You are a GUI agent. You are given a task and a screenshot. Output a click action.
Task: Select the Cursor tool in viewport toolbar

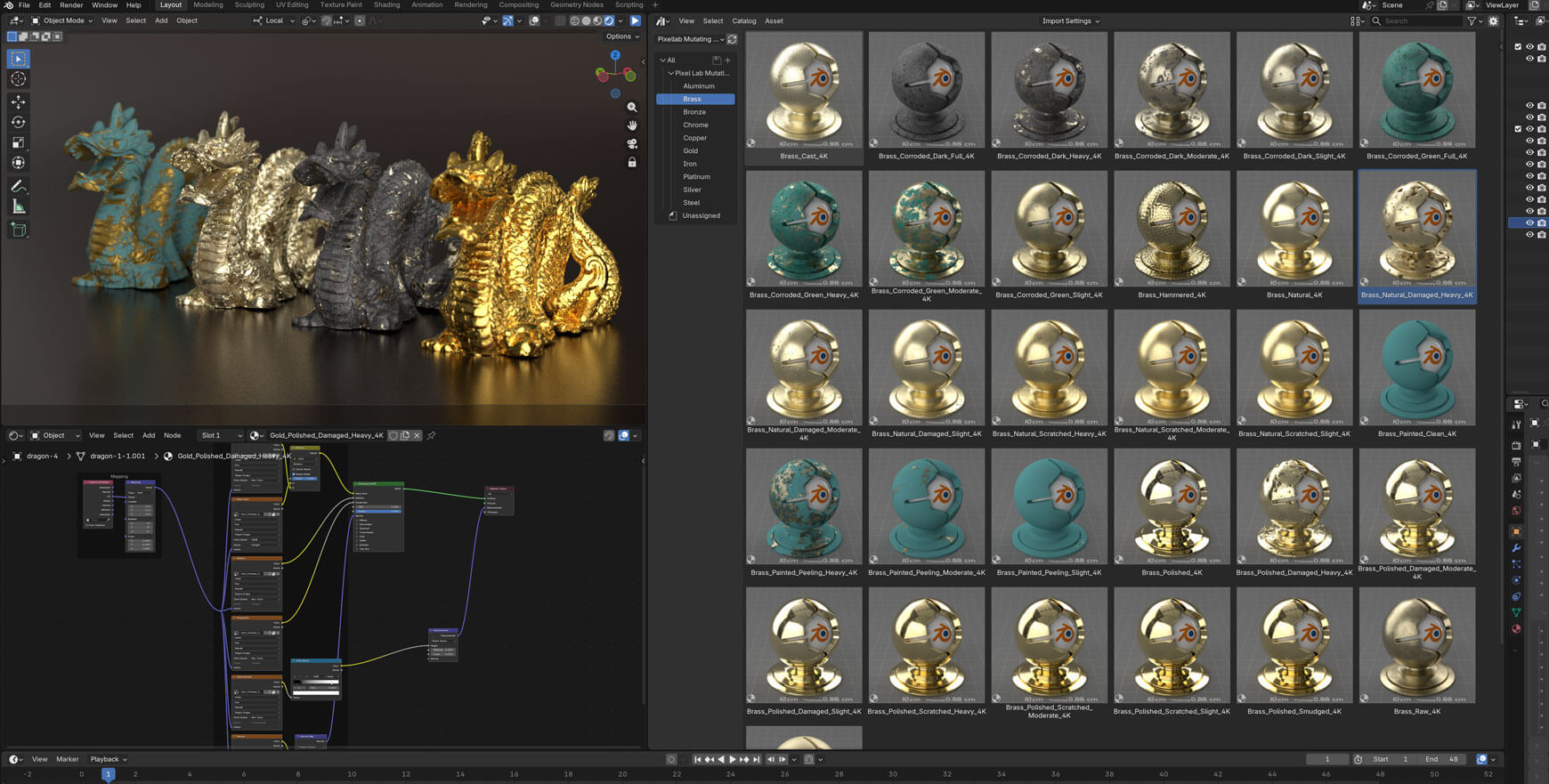[18, 79]
